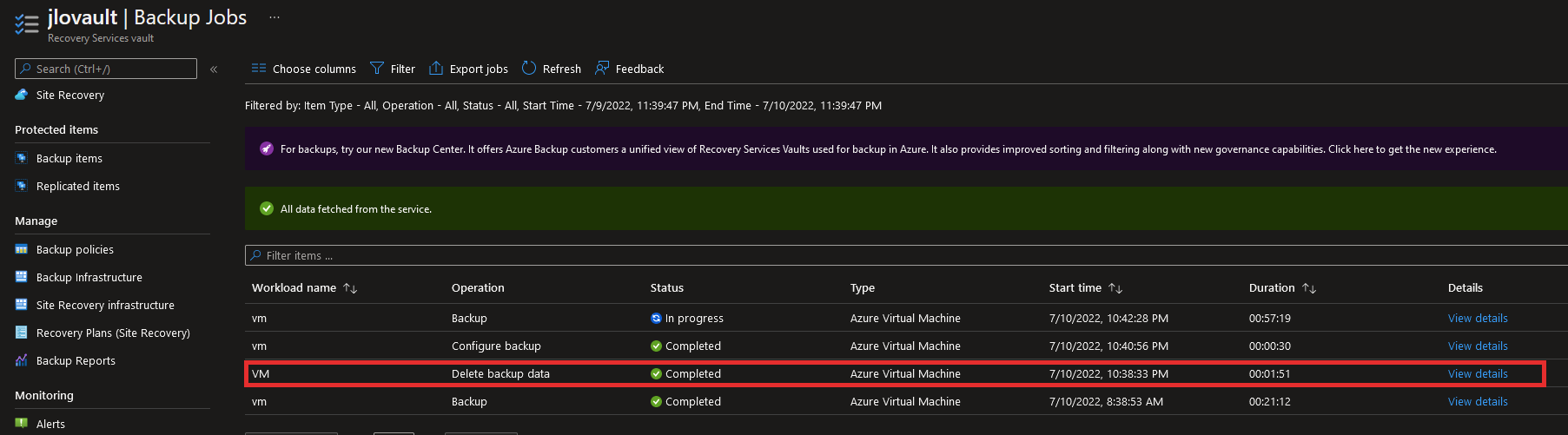
Task: View details of Delete backup data job
Action: 1478,374
